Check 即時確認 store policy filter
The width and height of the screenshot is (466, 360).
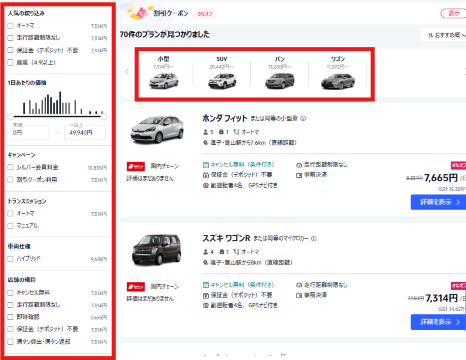(10, 317)
